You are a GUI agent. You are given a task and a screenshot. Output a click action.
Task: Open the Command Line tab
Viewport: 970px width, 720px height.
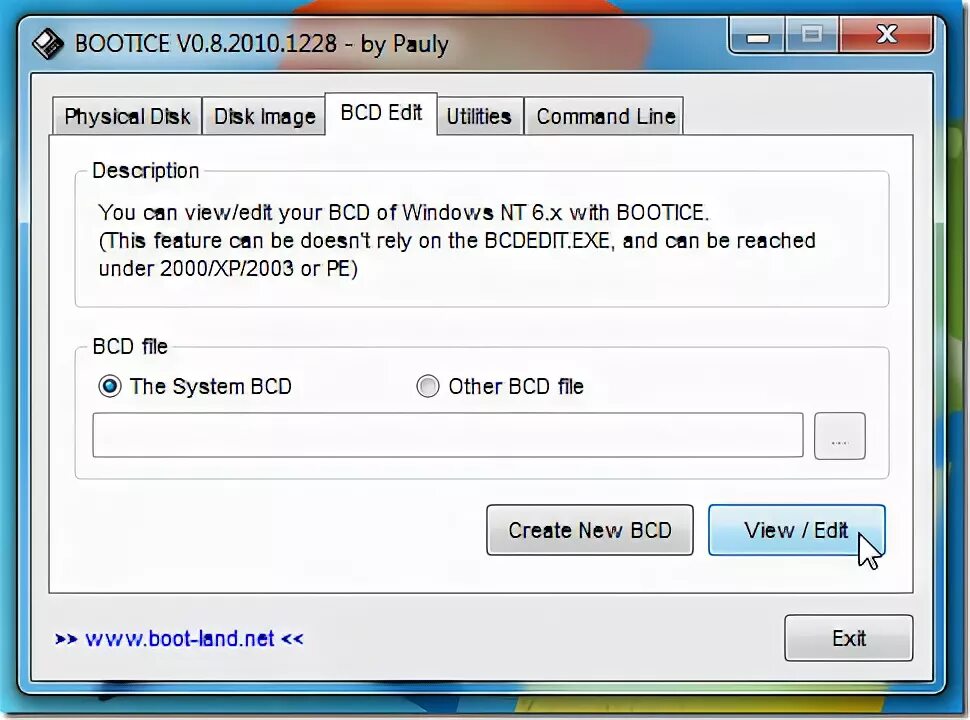click(x=604, y=116)
